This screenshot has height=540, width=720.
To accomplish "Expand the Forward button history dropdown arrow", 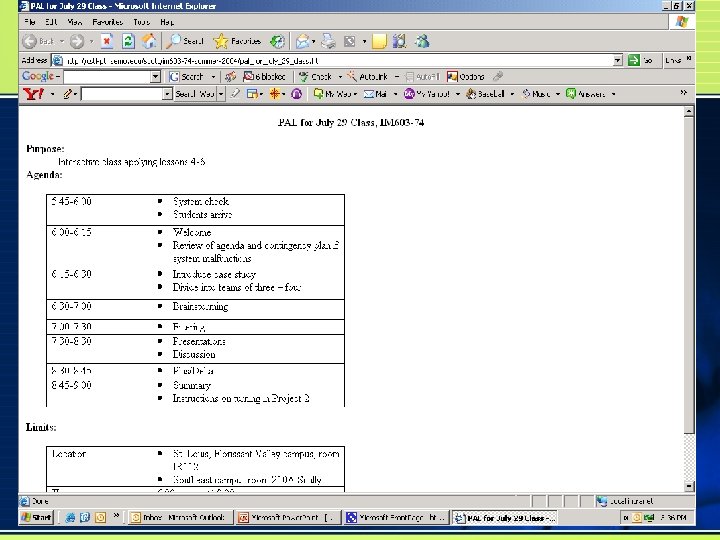I will (91, 41).
